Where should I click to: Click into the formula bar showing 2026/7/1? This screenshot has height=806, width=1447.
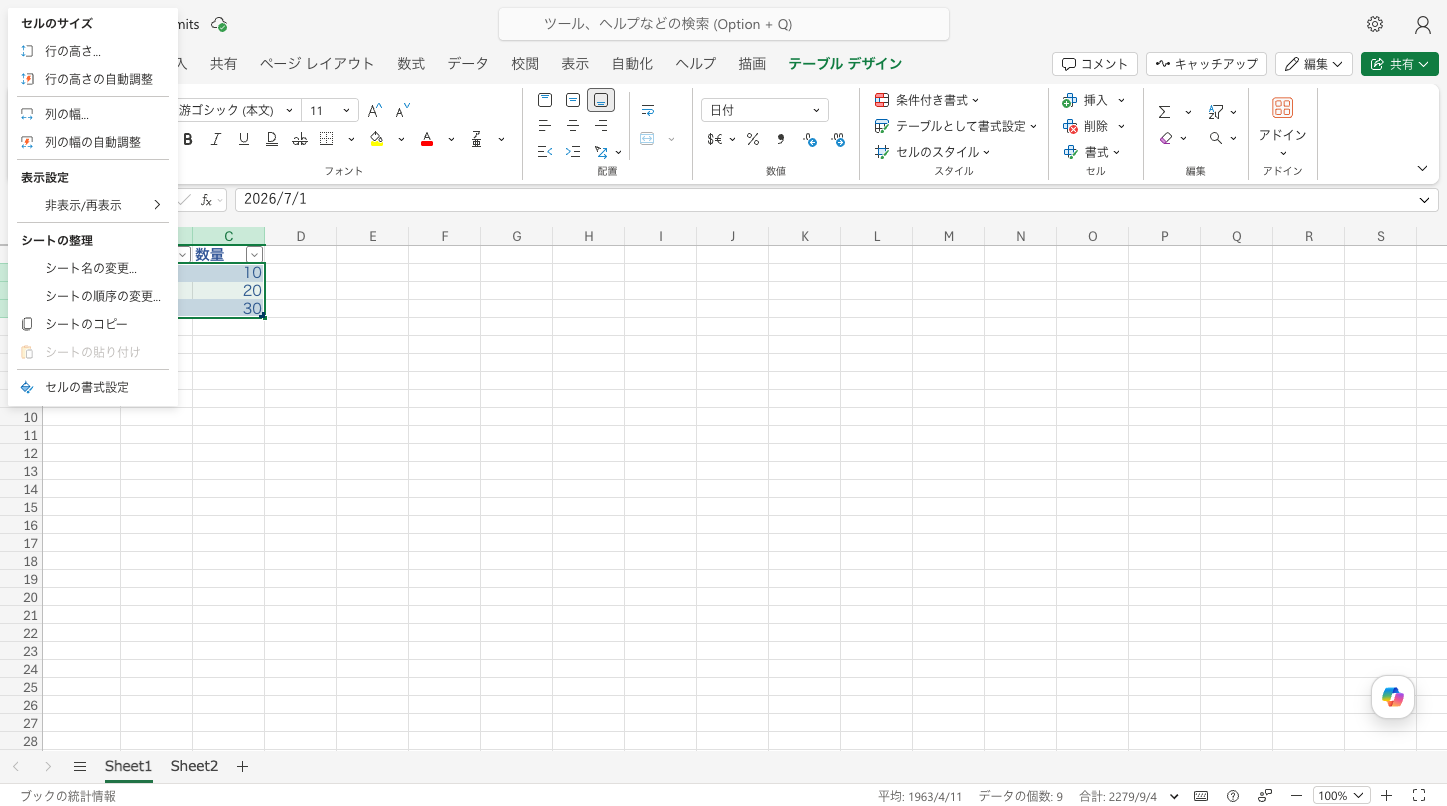825,200
